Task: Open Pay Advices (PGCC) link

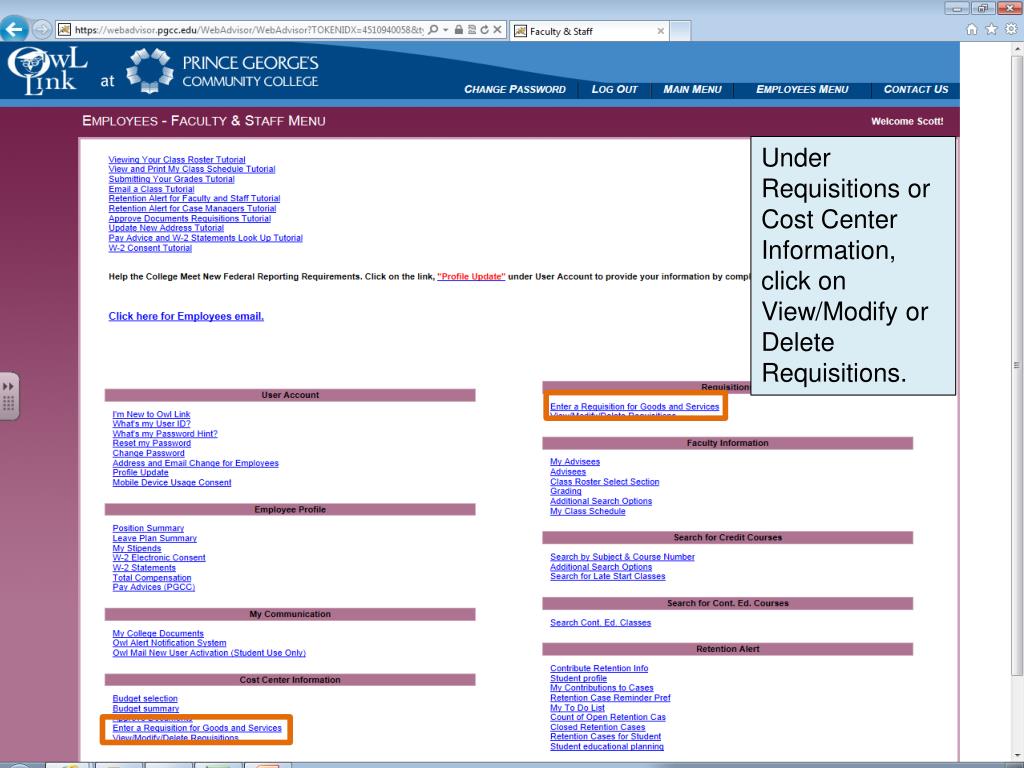Action: click(153, 587)
